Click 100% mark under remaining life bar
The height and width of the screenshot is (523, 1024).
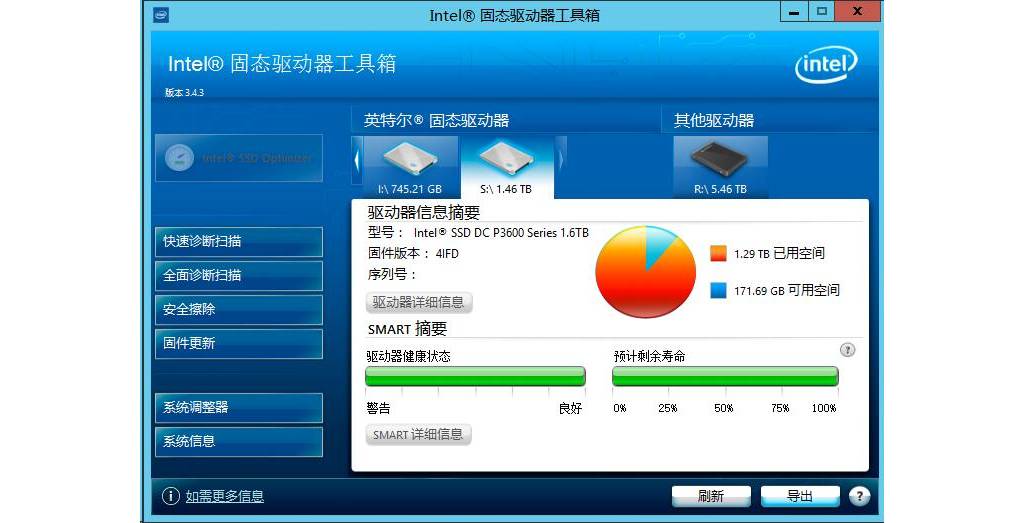tap(824, 408)
